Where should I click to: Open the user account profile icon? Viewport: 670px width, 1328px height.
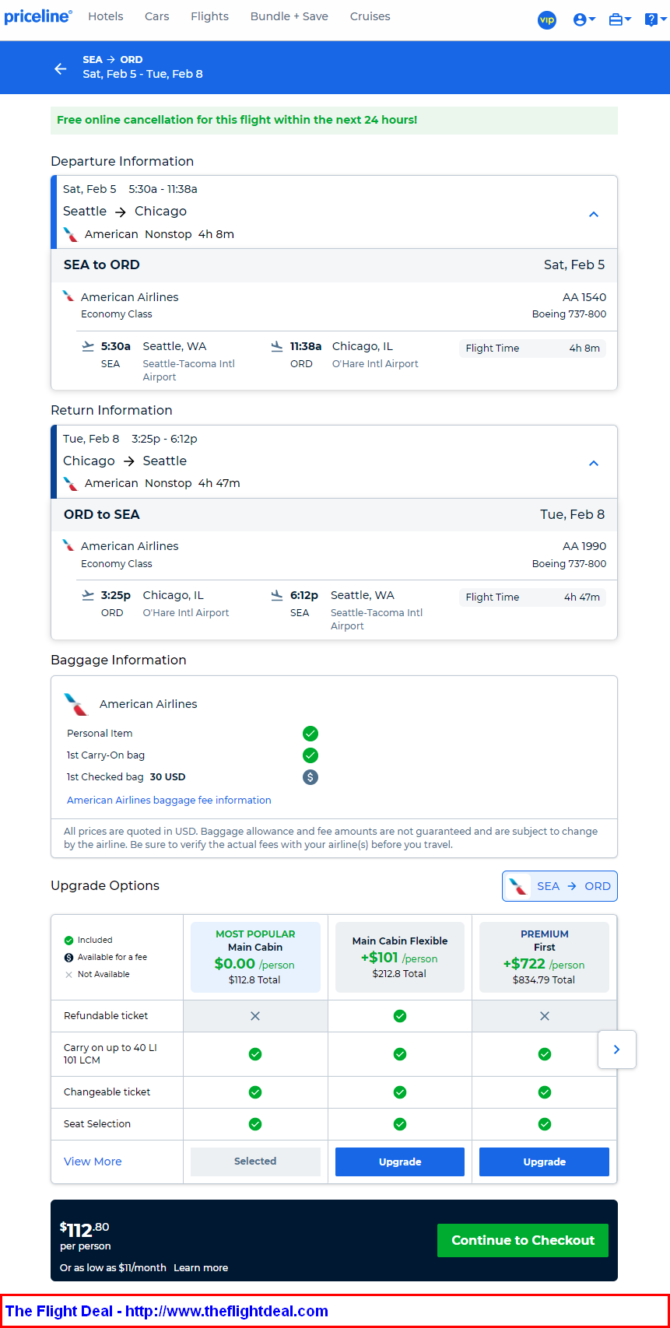(584, 19)
